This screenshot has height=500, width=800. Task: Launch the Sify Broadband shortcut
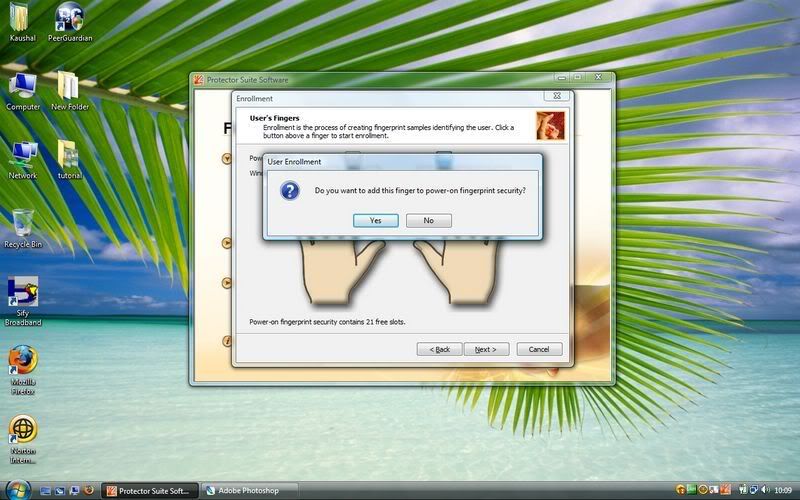(x=23, y=301)
